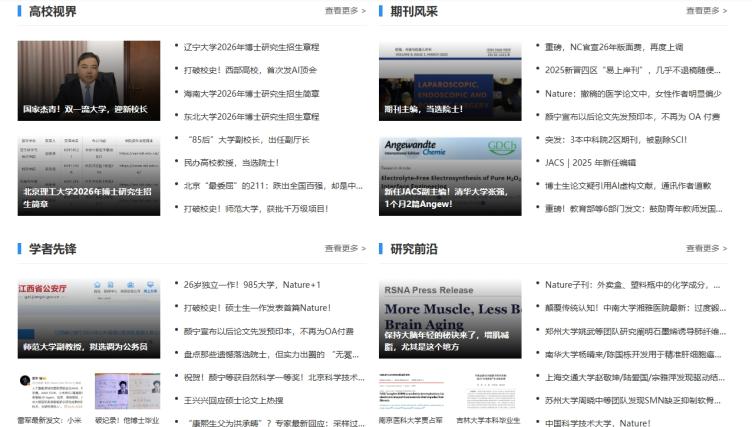Select the 高校视界 section heading

[52, 12]
